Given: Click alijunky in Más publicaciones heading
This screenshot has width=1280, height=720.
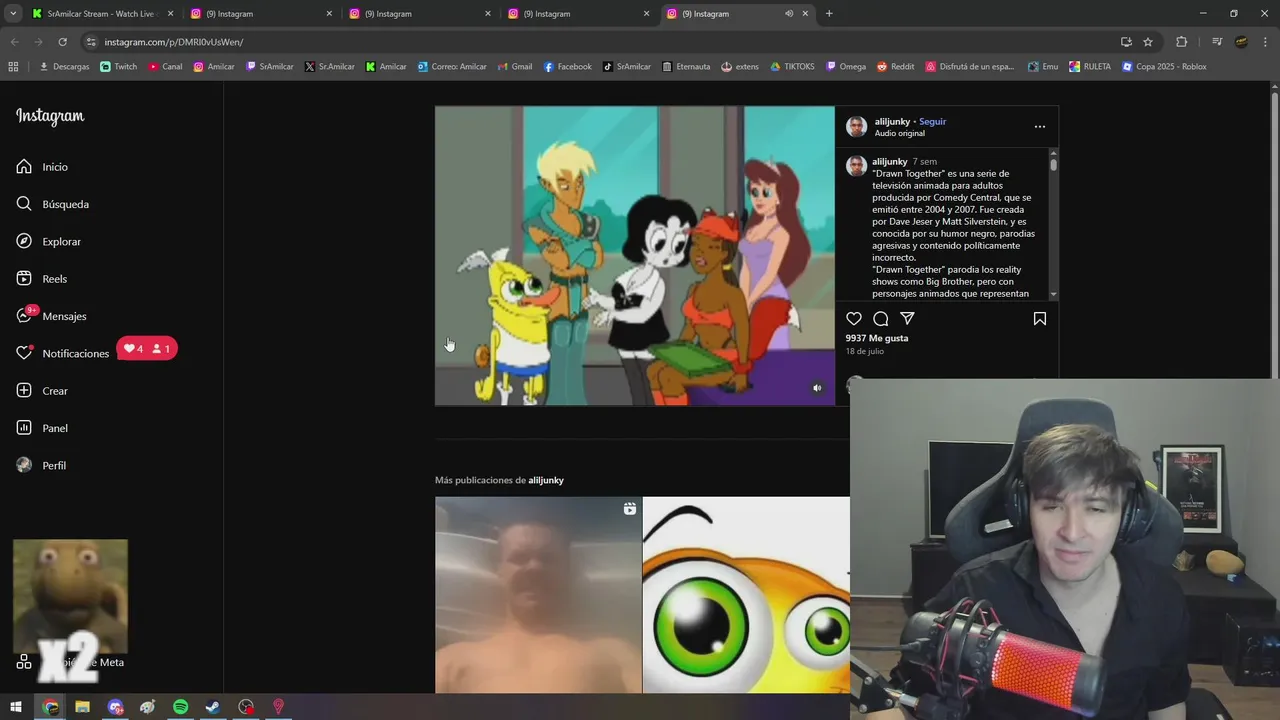Looking at the screenshot, I should [x=546, y=480].
